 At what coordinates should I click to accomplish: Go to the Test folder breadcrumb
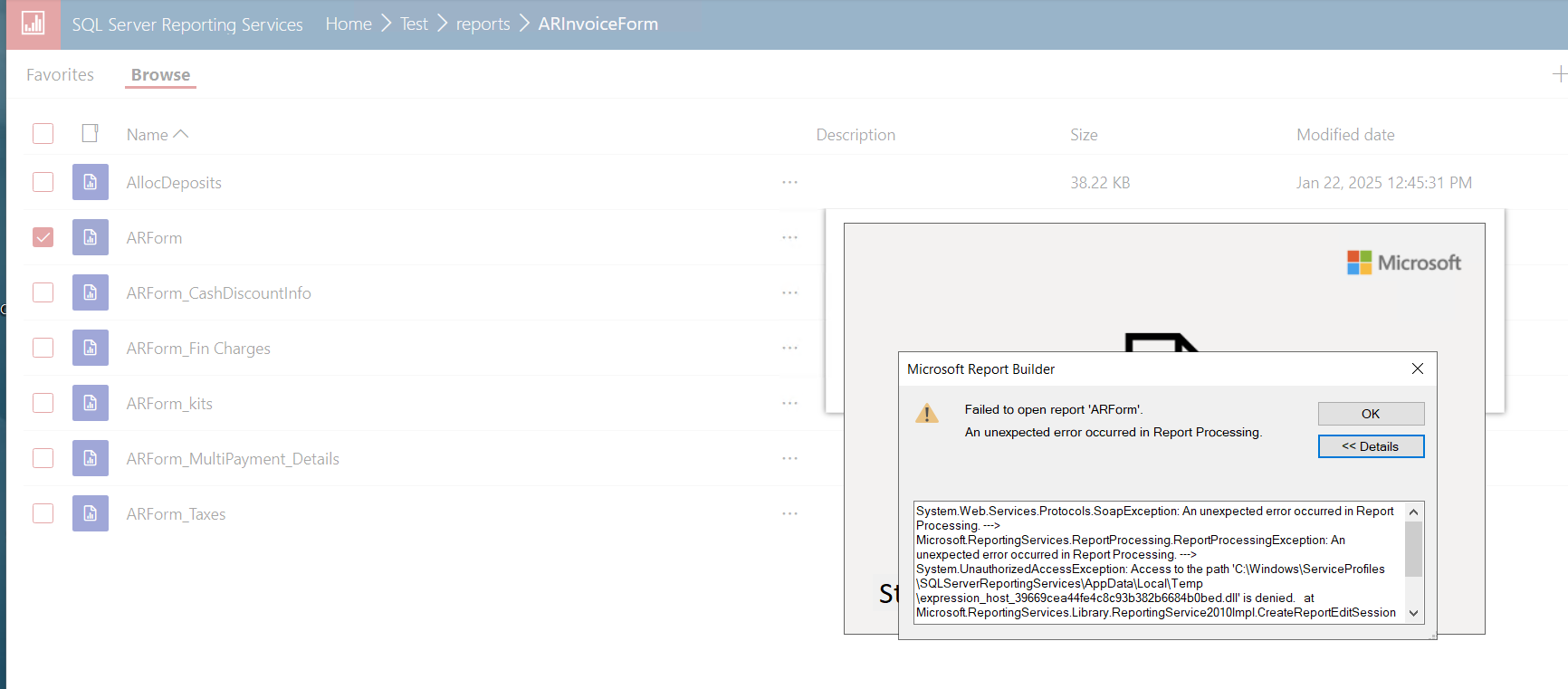pyautogui.click(x=414, y=24)
